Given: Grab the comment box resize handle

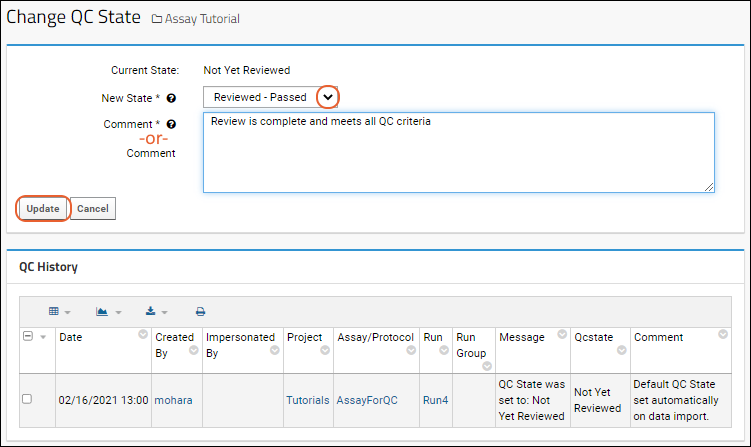Looking at the screenshot, I should tap(709, 187).
